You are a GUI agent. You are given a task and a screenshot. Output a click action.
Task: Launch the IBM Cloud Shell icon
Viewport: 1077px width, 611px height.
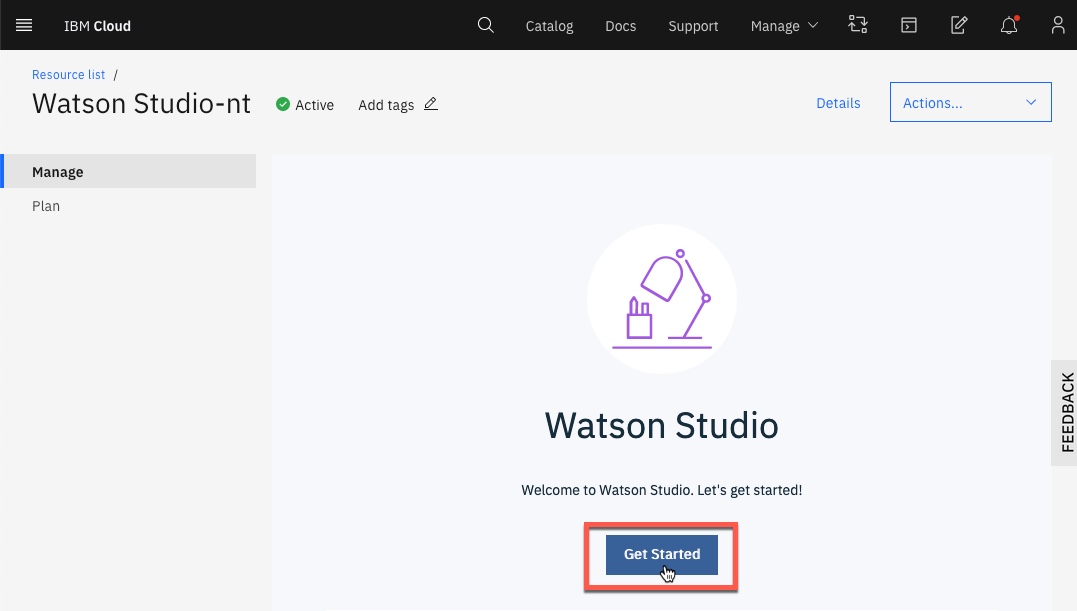(x=908, y=25)
